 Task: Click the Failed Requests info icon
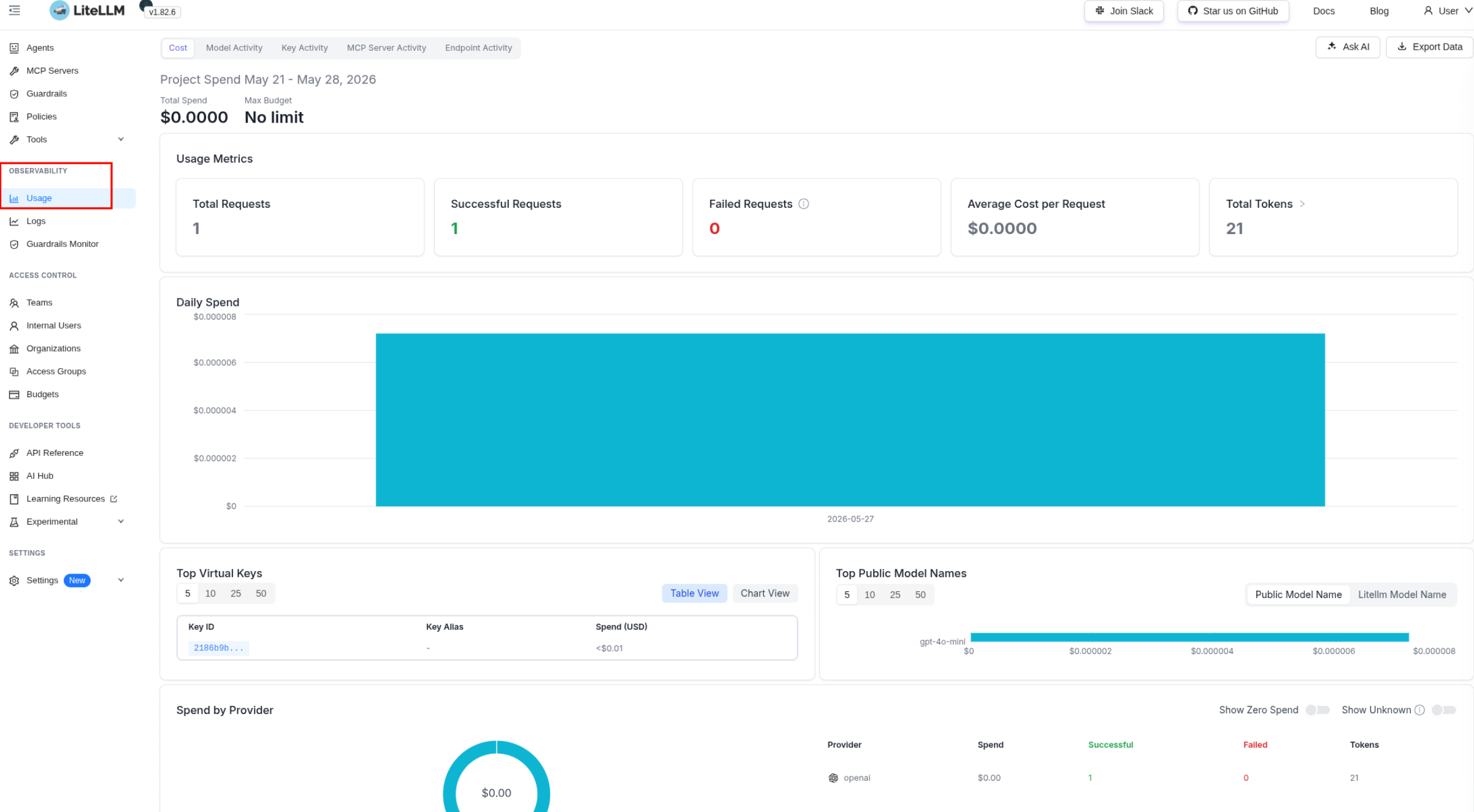pos(803,204)
